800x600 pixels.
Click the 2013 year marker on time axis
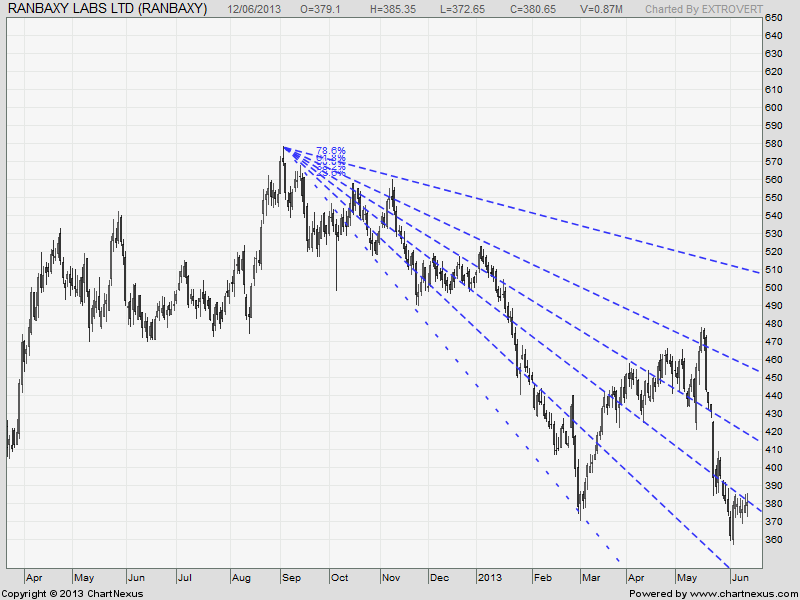(489, 577)
